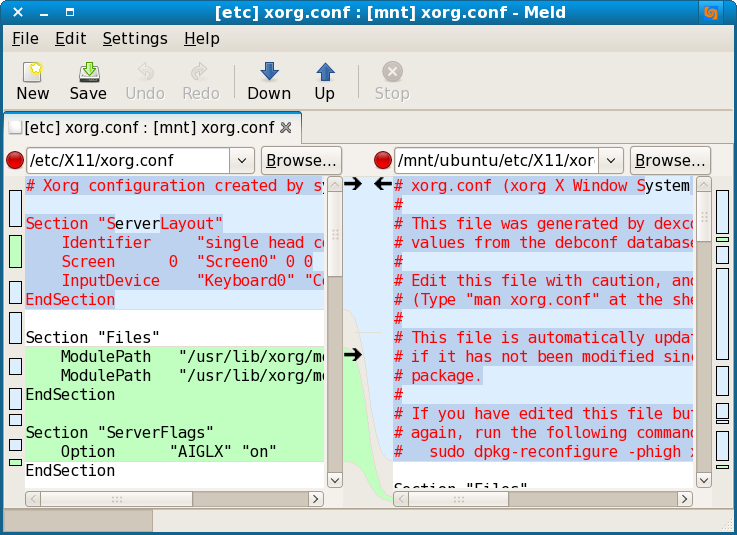Click the left pane vertical scrollbar thumb

pos(335,234)
